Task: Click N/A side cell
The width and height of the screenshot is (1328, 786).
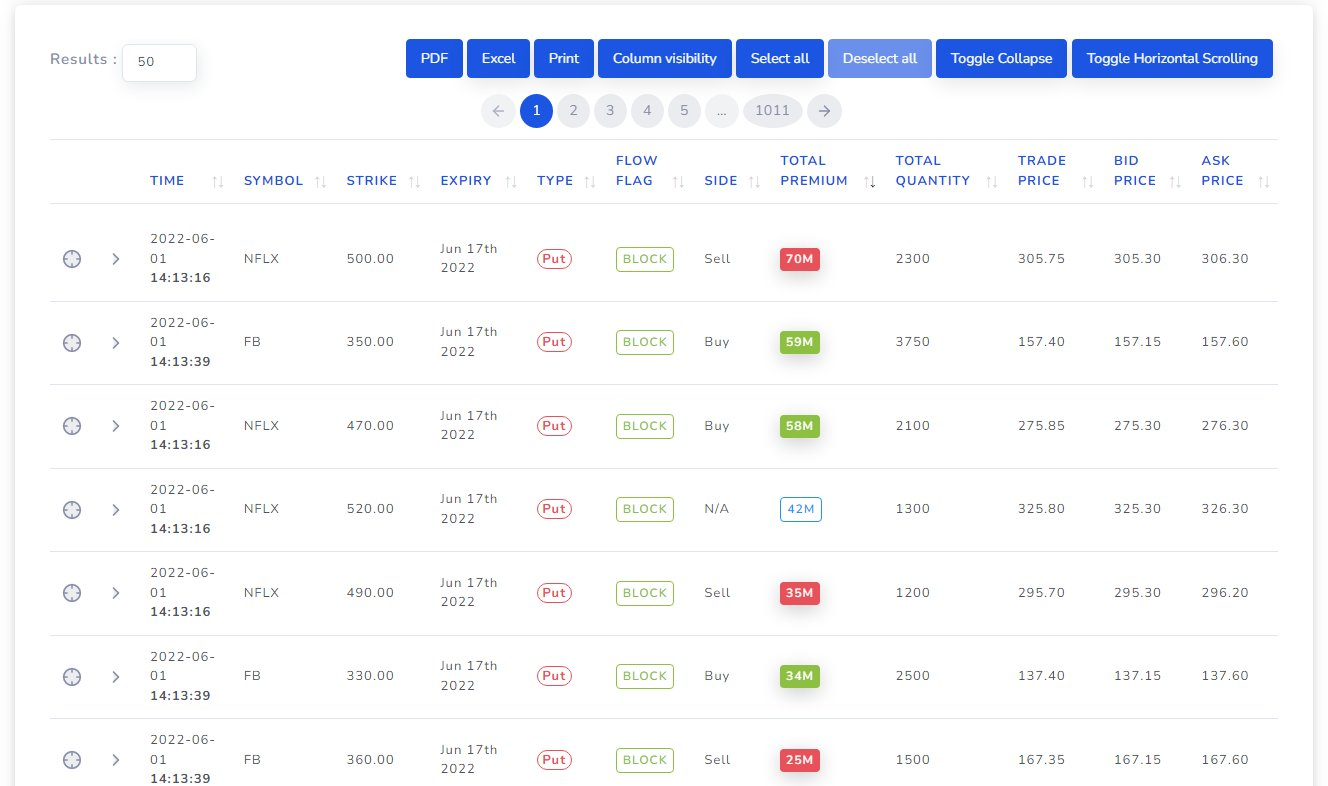Action: (717, 509)
